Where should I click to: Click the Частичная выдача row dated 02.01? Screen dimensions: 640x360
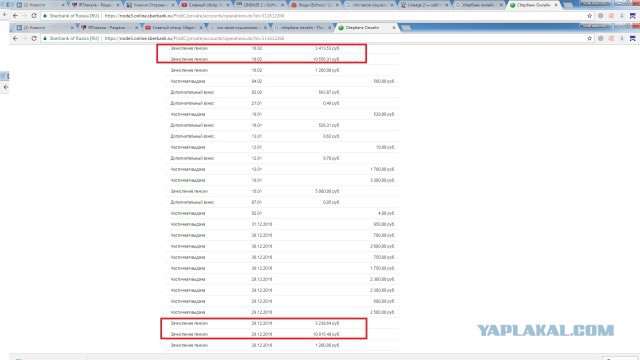tap(282, 213)
